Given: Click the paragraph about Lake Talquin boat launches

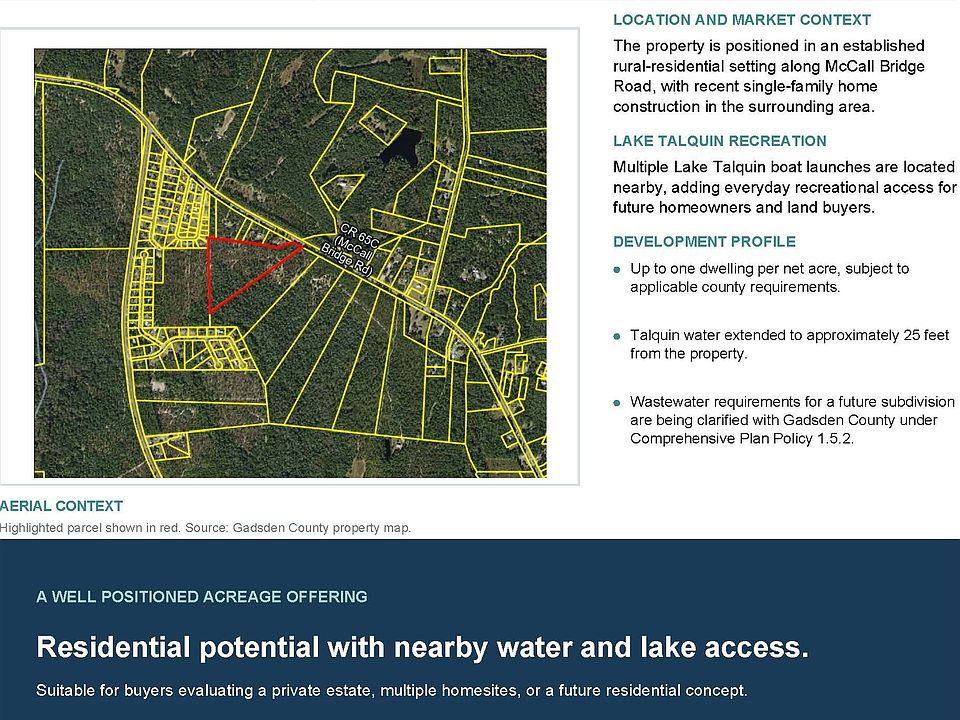Looking at the screenshot, I should (x=784, y=187).
